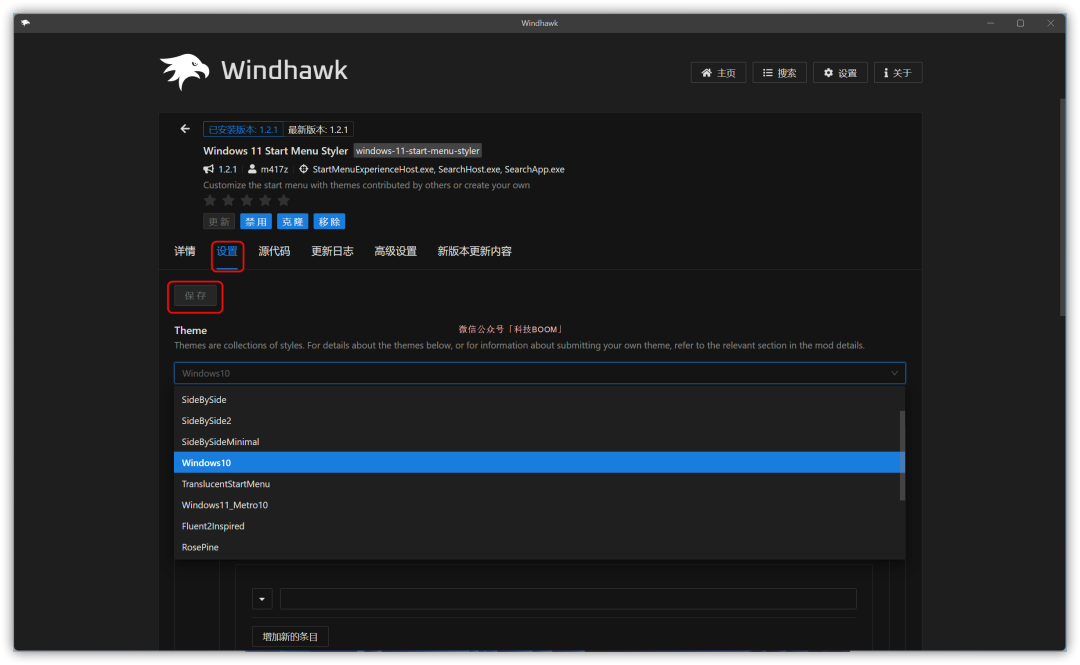Viewport: 1080px width, 665px height.
Task: Click the empty text input field
Action: 568,599
